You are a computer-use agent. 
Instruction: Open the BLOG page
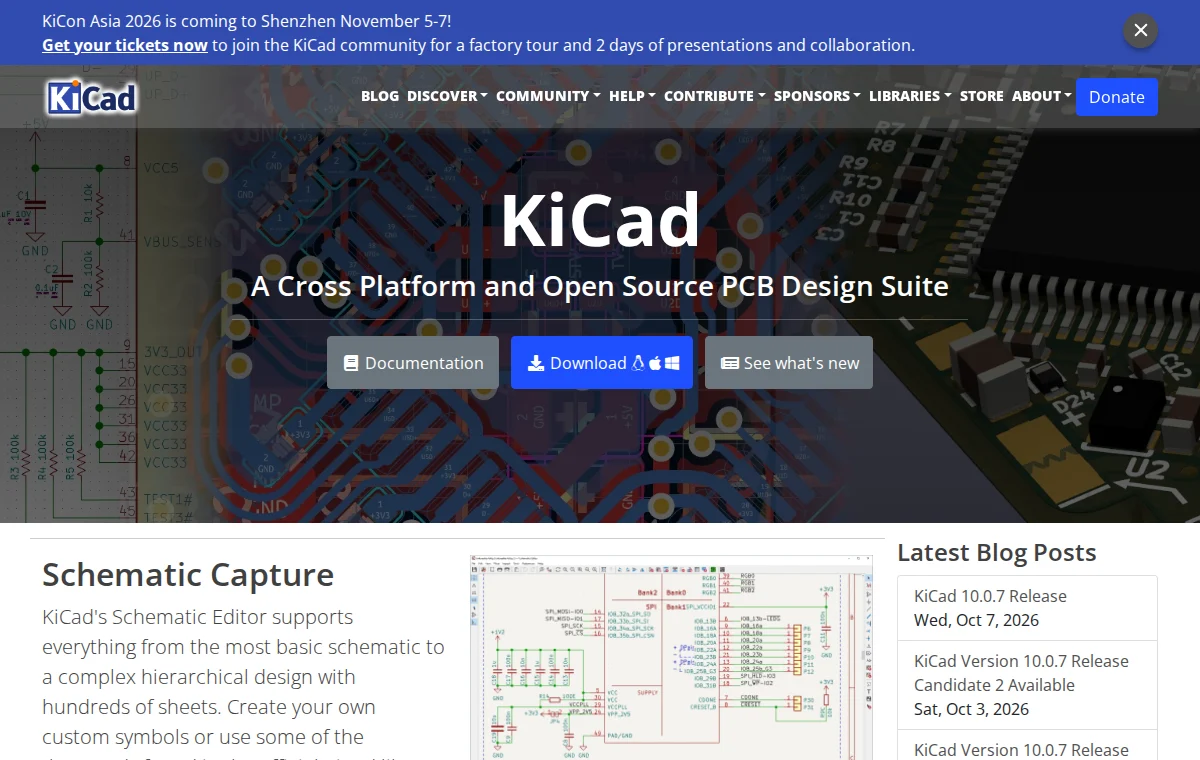(380, 96)
